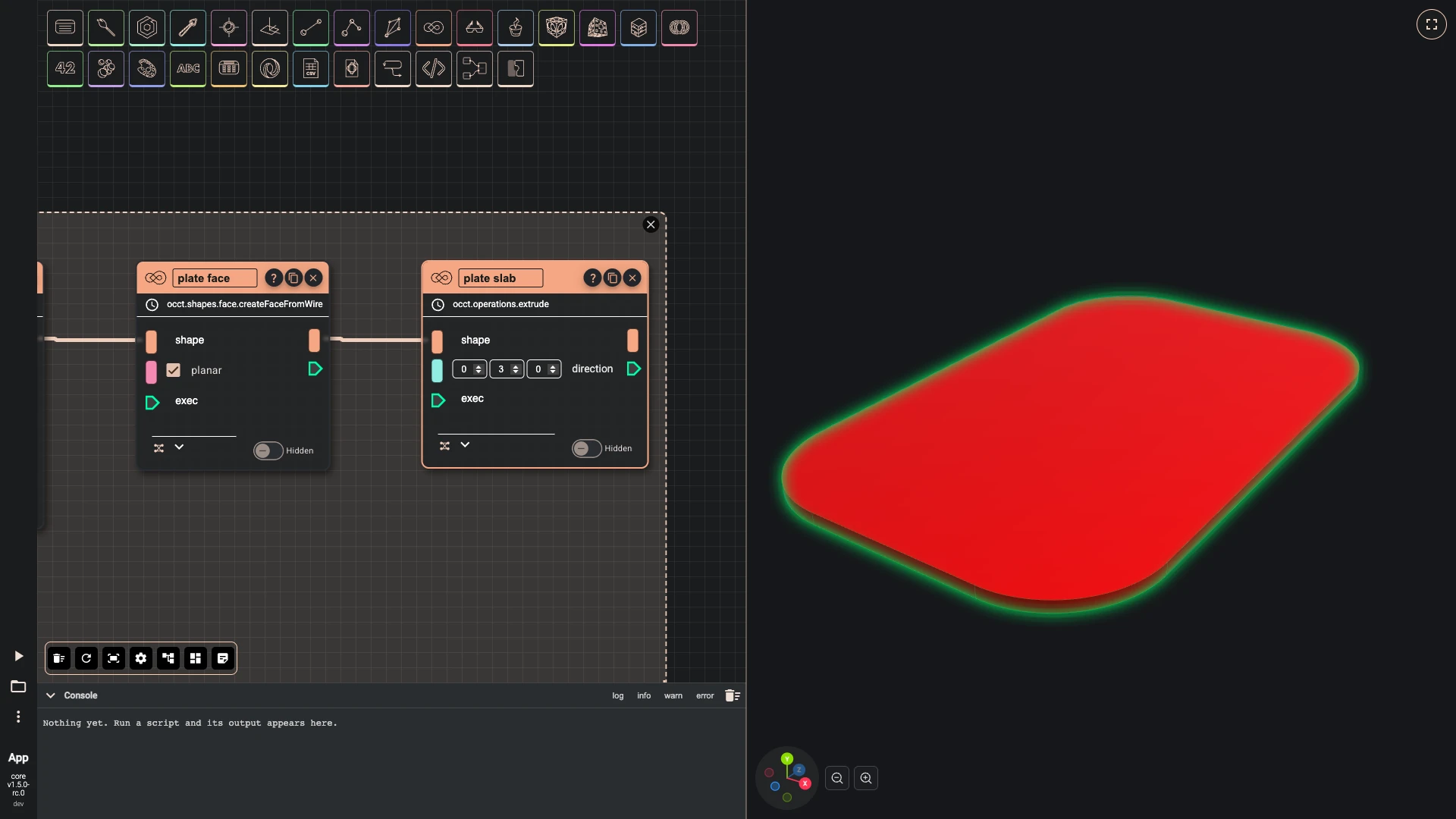Uncheck the planar checkbox

(174, 370)
